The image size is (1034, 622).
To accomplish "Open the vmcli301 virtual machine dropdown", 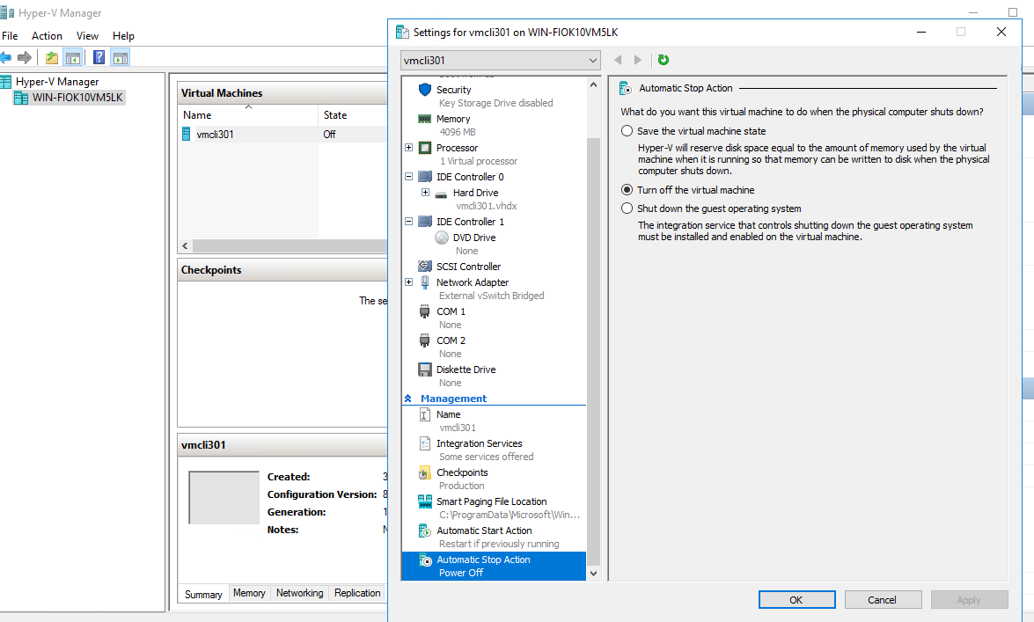I will point(501,60).
